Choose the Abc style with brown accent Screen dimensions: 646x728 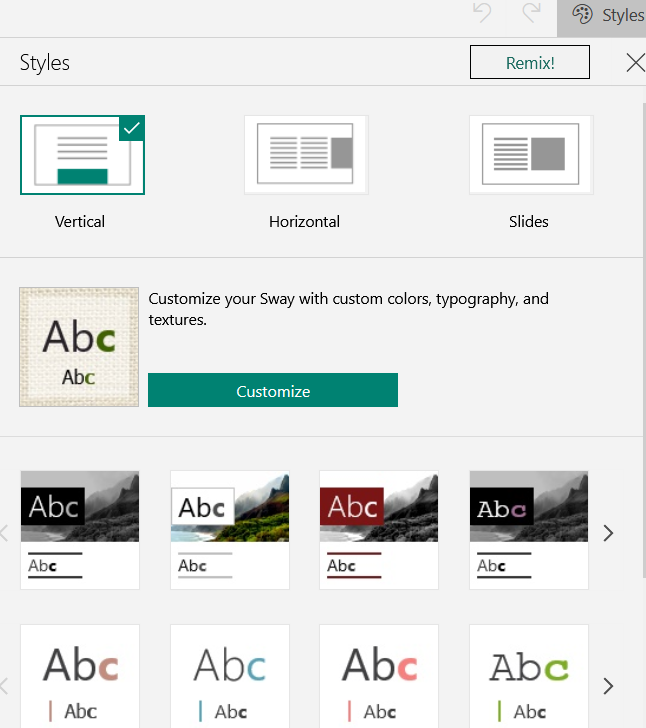tap(80, 677)
